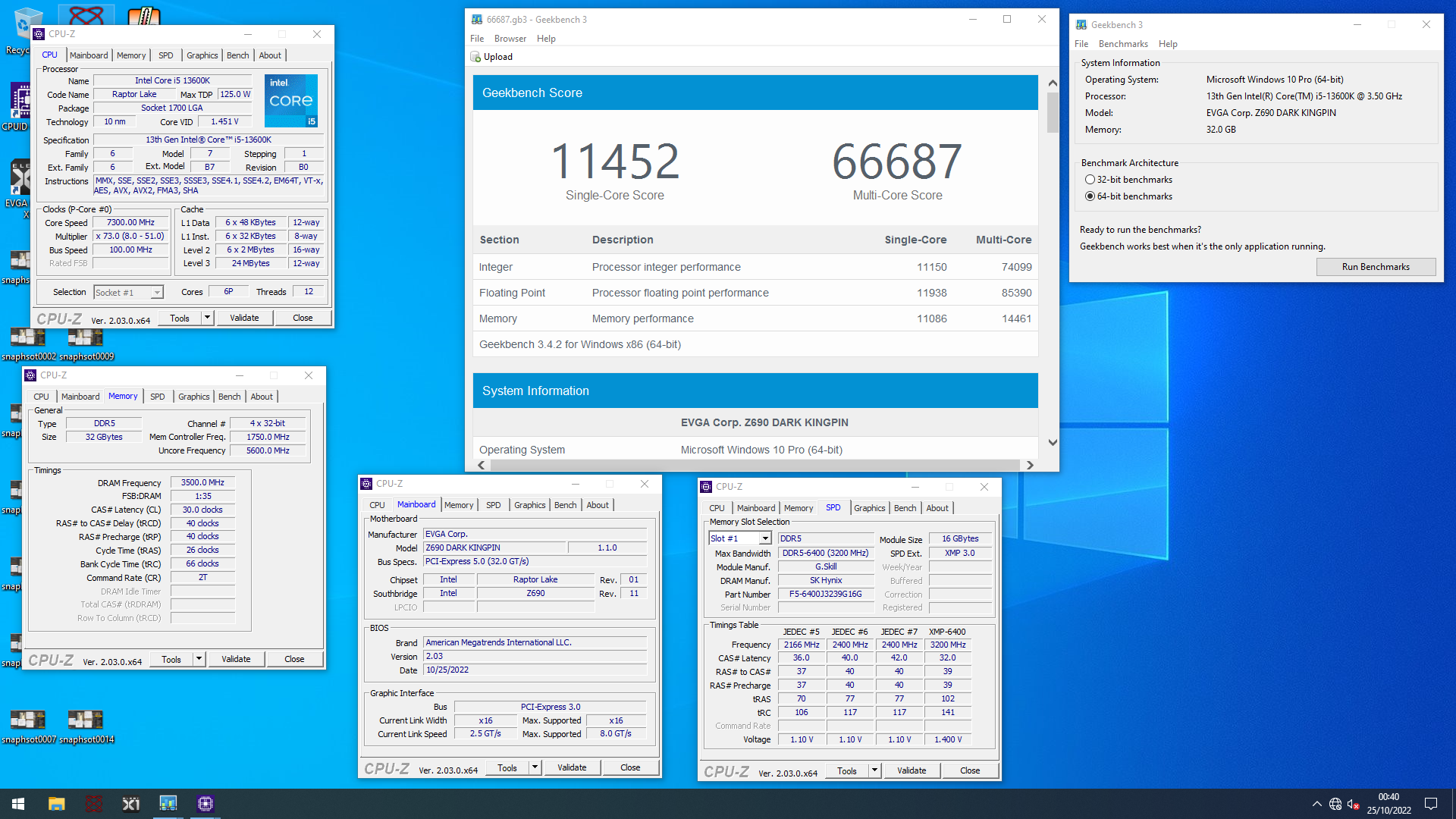Open File Explorer from the taskbar

click(56, 804)
